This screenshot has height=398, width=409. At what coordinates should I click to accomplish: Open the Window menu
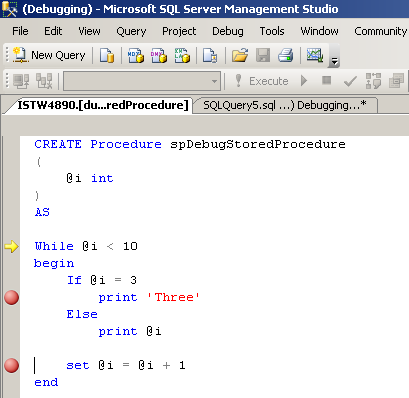coord(319,31)
